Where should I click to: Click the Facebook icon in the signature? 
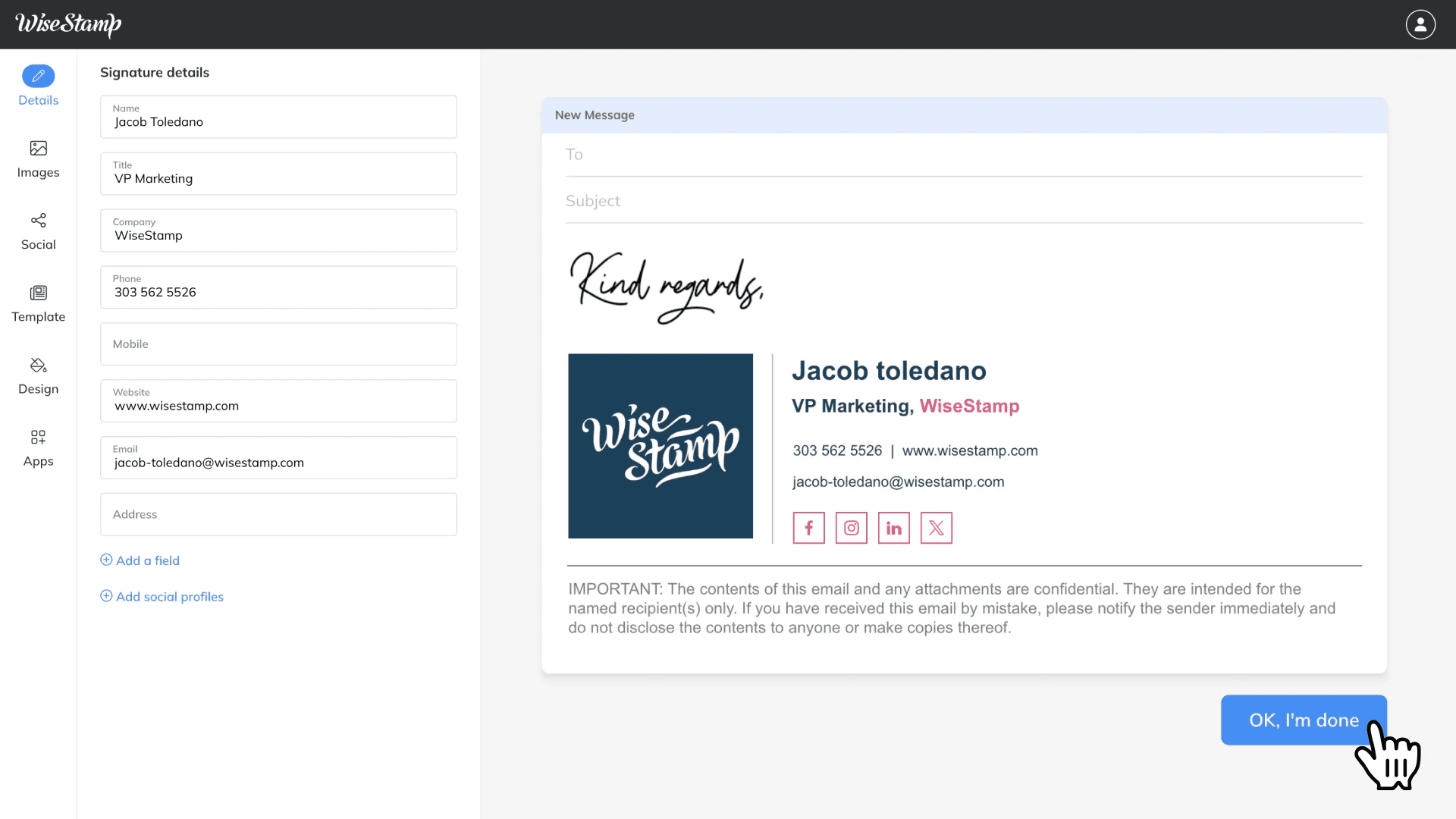[x=808, y=528]
